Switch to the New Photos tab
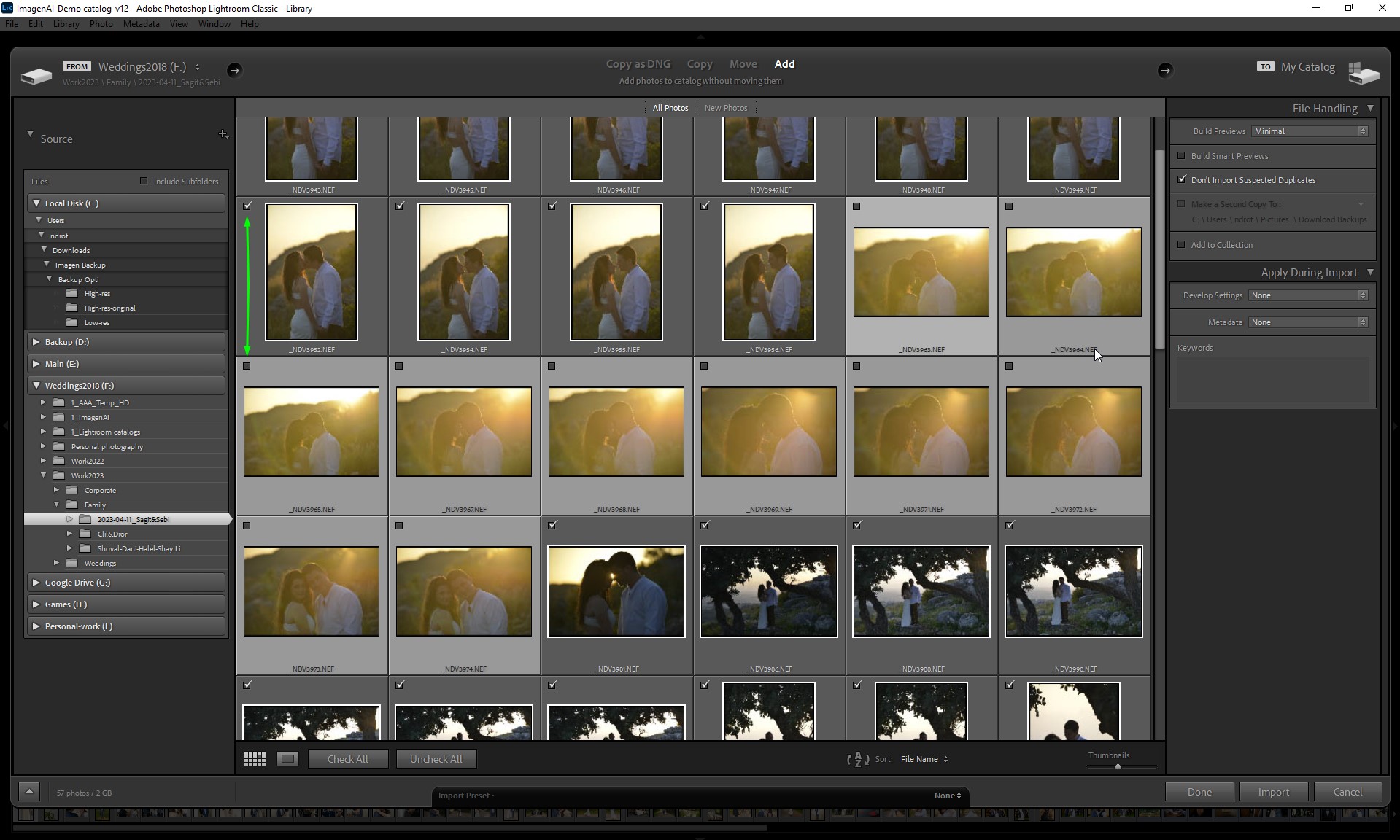The image size is (1400, 840). 725,108
